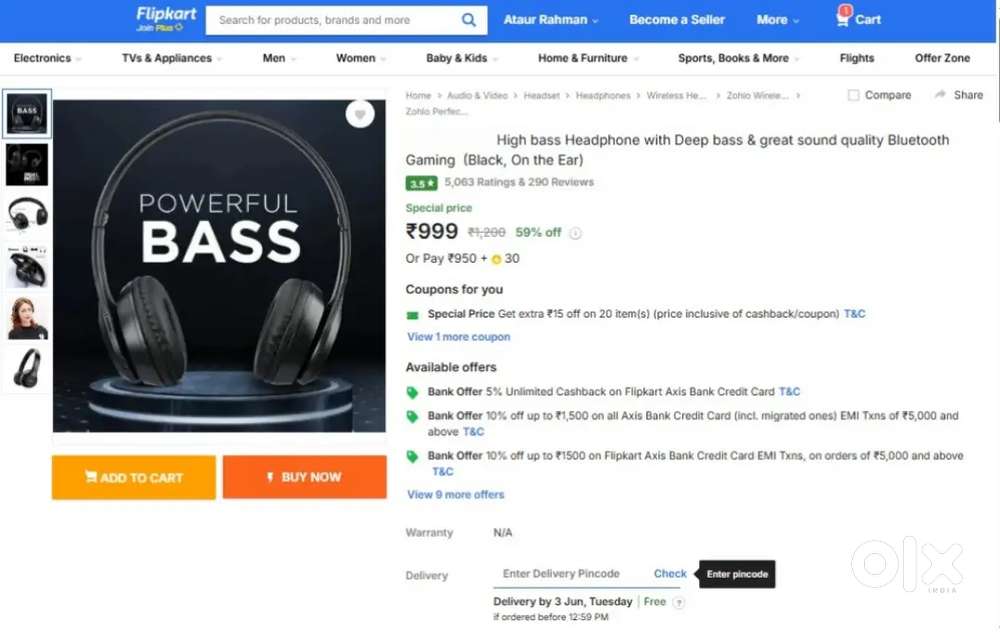The width and height of the screenshot is (1000, 633).
Task: Open the Atour Rahman account dropdown
Action: 550,19
